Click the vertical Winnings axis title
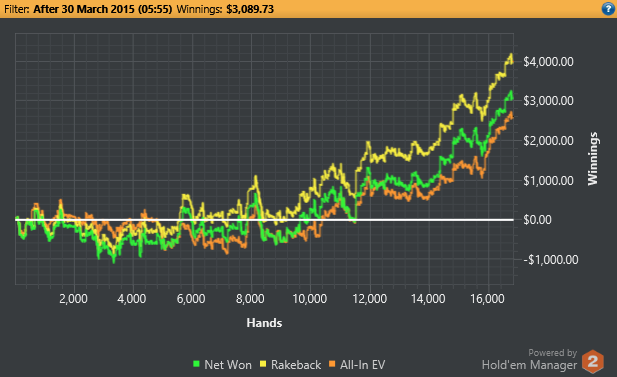The height and width of the screenshot is (377, 617). tap(593, 159)
